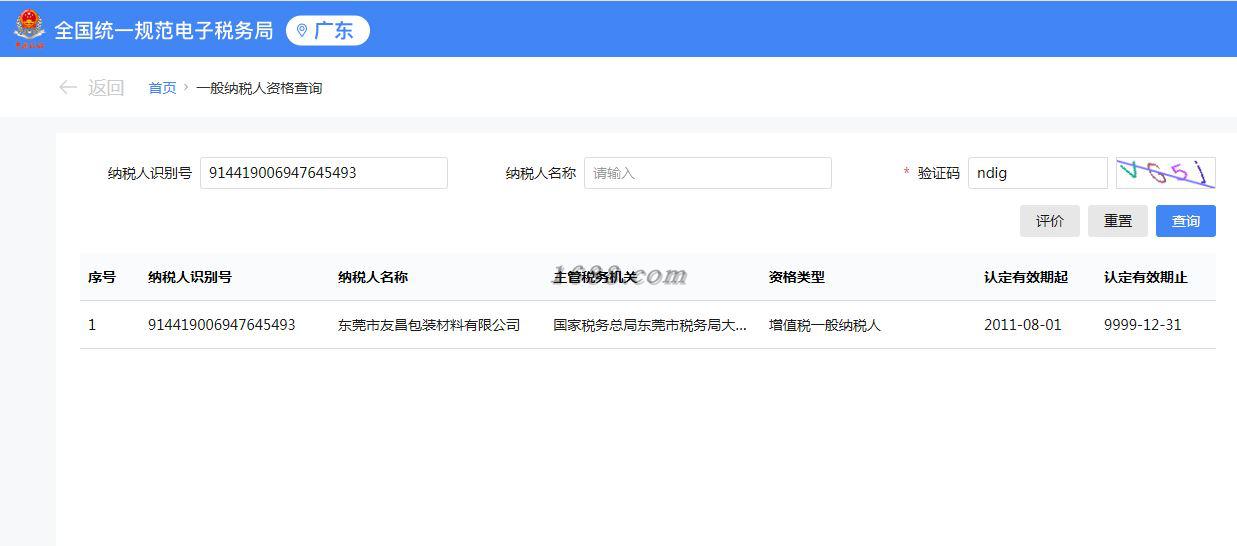Screen dimensions: 1237x546
Task: Click the 序号 column header
Action: click(102, 277)
